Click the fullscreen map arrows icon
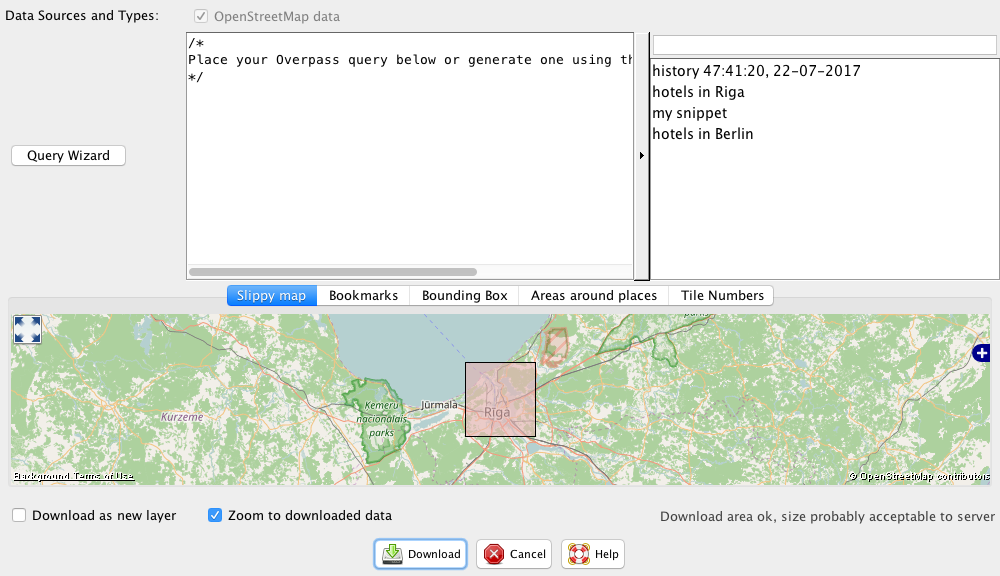 [x=27, y=329]
